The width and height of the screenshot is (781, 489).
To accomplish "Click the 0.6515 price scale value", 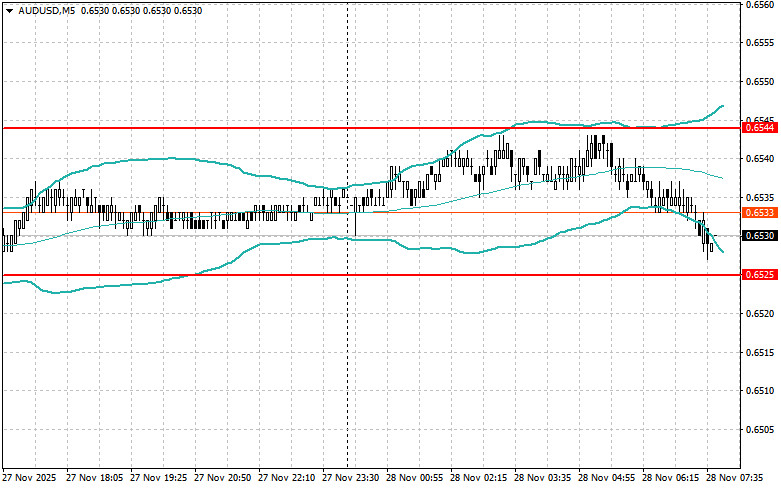I will (x=760, y=353).
